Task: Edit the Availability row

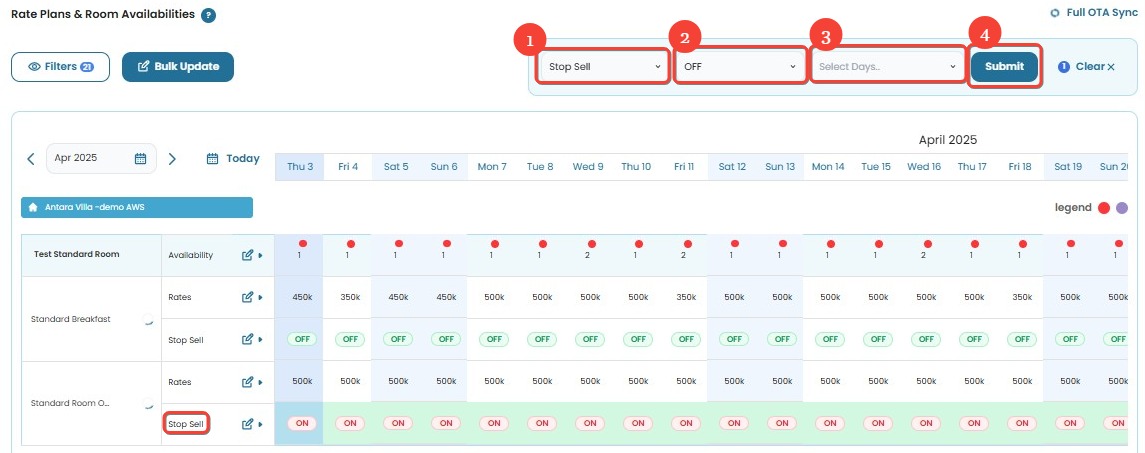Action: click(x=247, y=255)
